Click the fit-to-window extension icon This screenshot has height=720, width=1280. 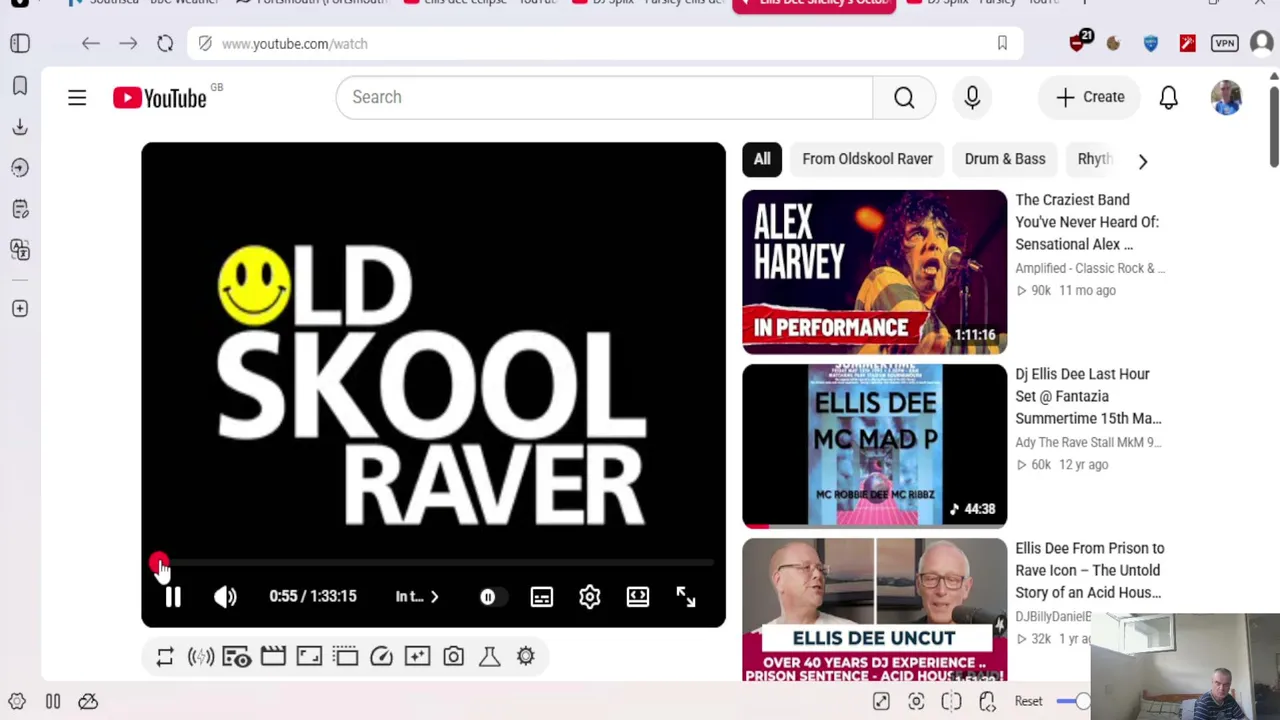tap(309, 656)
